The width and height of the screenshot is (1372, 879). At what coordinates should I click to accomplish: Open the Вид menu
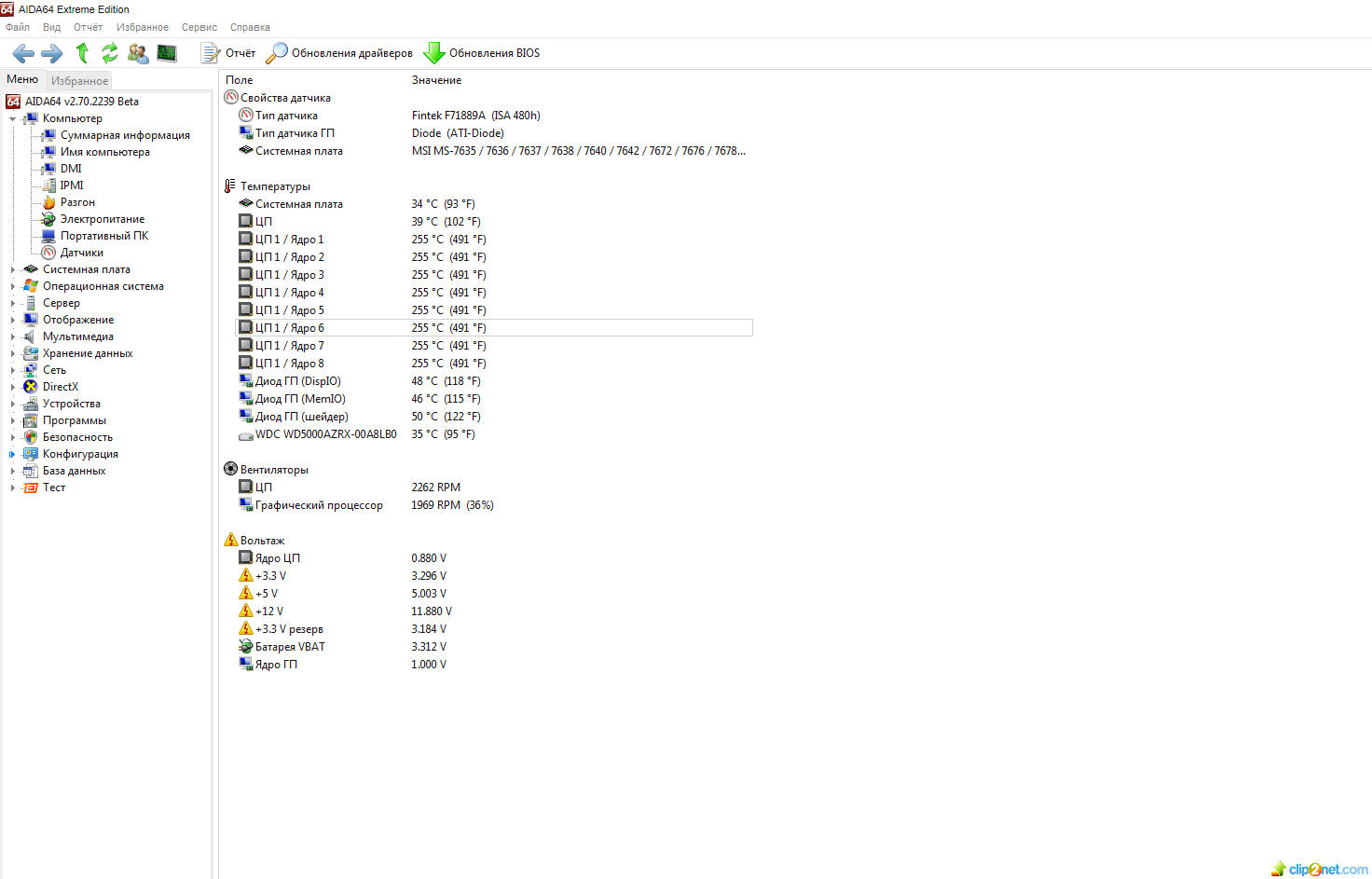52,27
